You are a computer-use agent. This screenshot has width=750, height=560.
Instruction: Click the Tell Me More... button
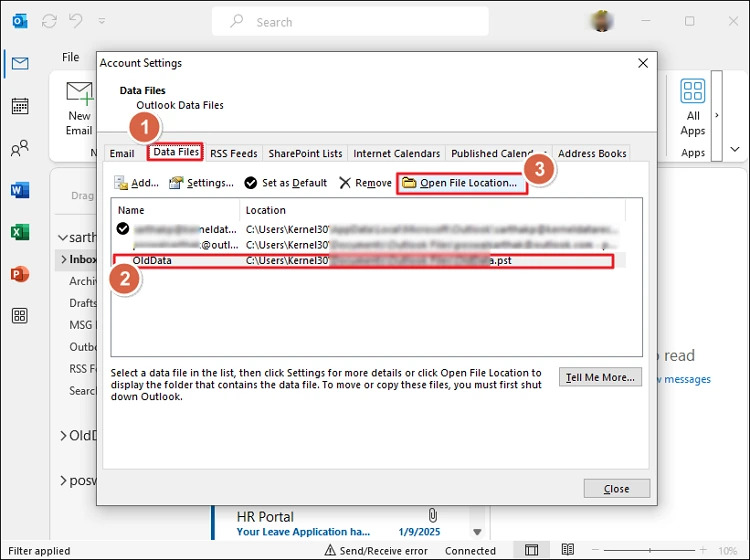600,377
